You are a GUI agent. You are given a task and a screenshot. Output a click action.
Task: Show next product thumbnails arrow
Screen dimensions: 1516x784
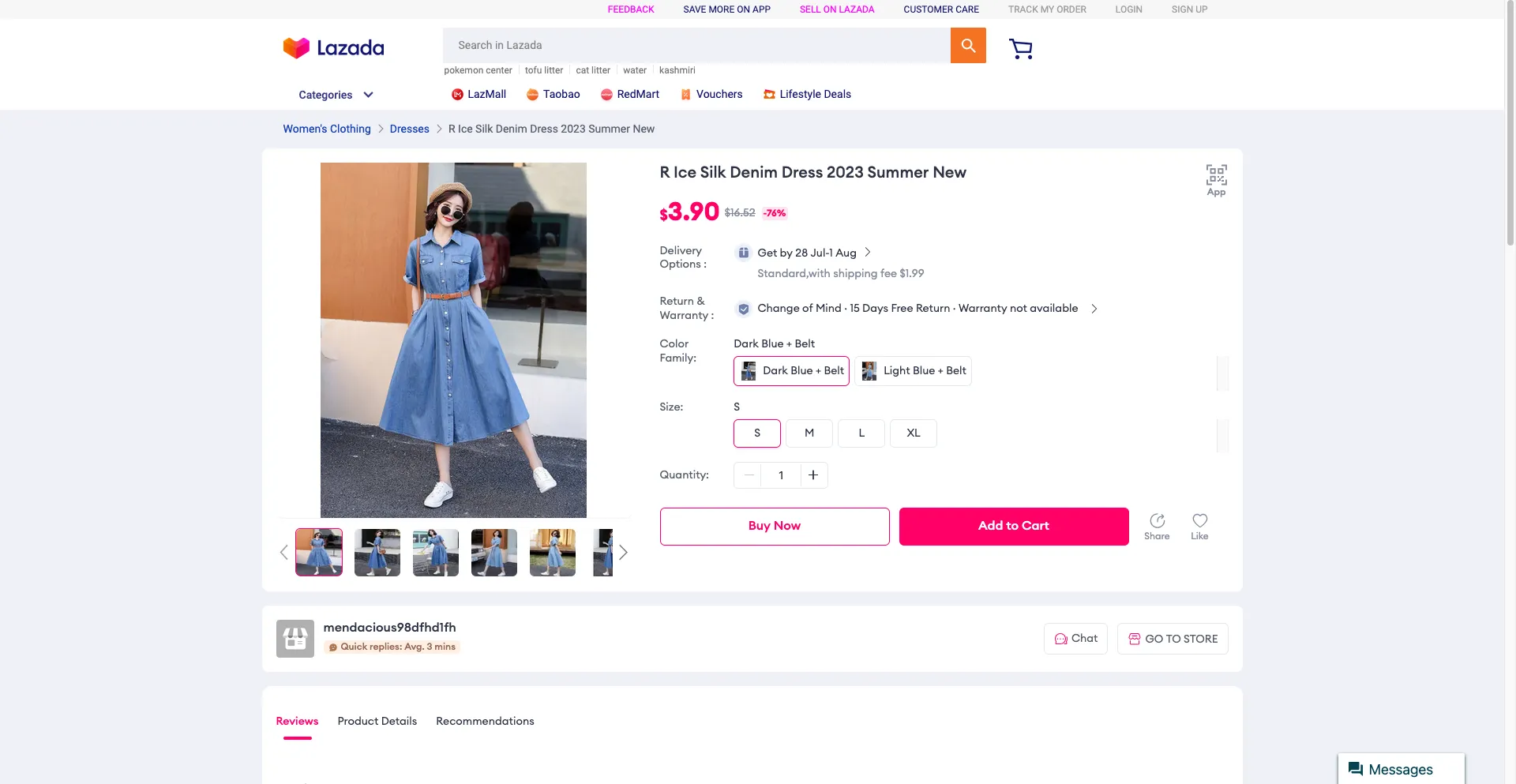tap(623, 553)
